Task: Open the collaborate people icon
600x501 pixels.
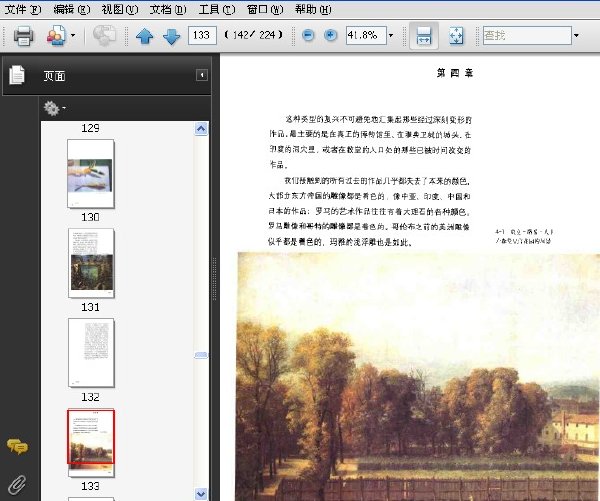Action: tap(56, 36)
